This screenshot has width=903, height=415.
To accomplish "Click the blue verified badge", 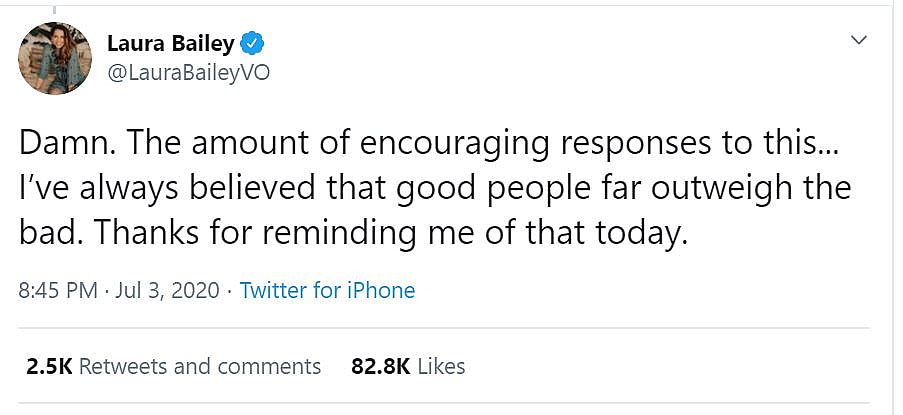I will point(253,43).
